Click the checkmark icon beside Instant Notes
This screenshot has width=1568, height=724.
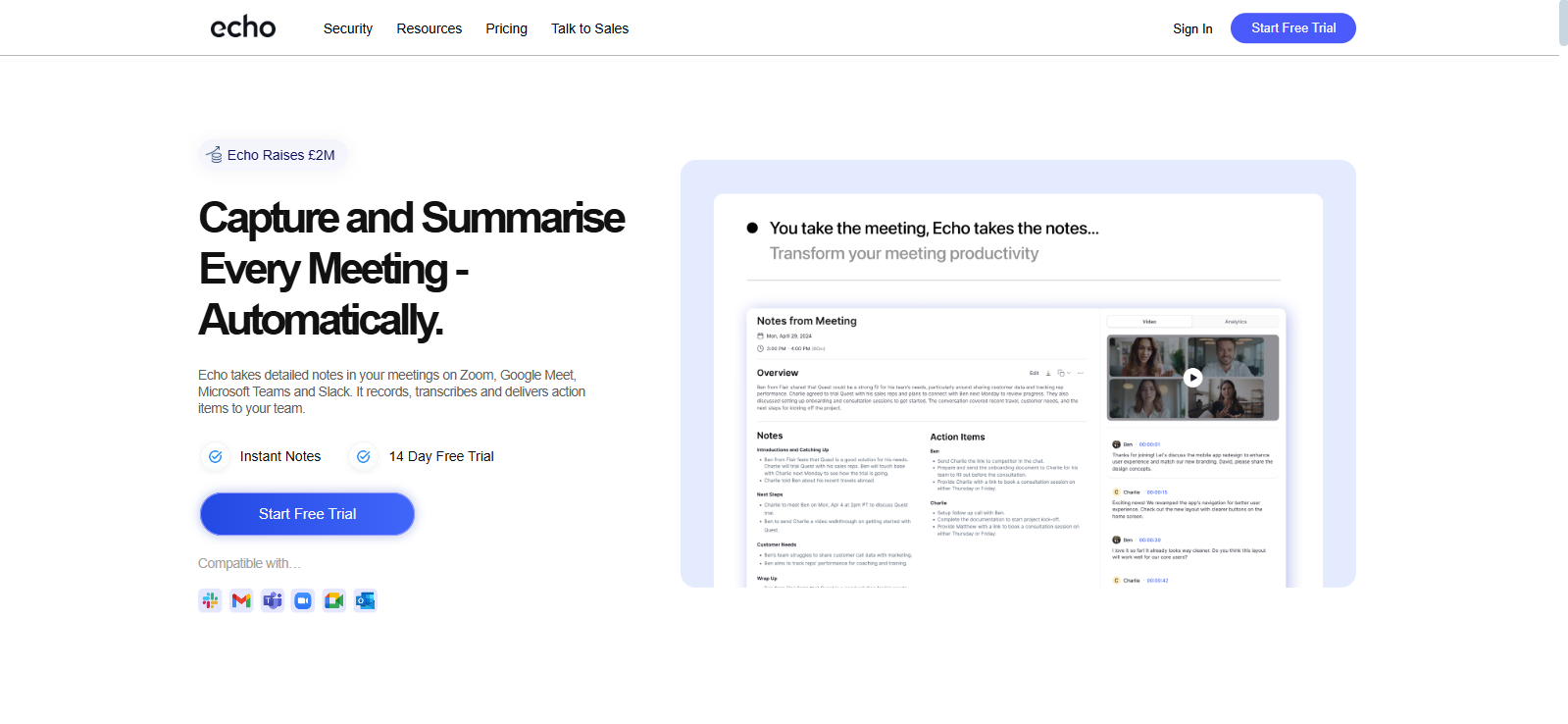215,456
